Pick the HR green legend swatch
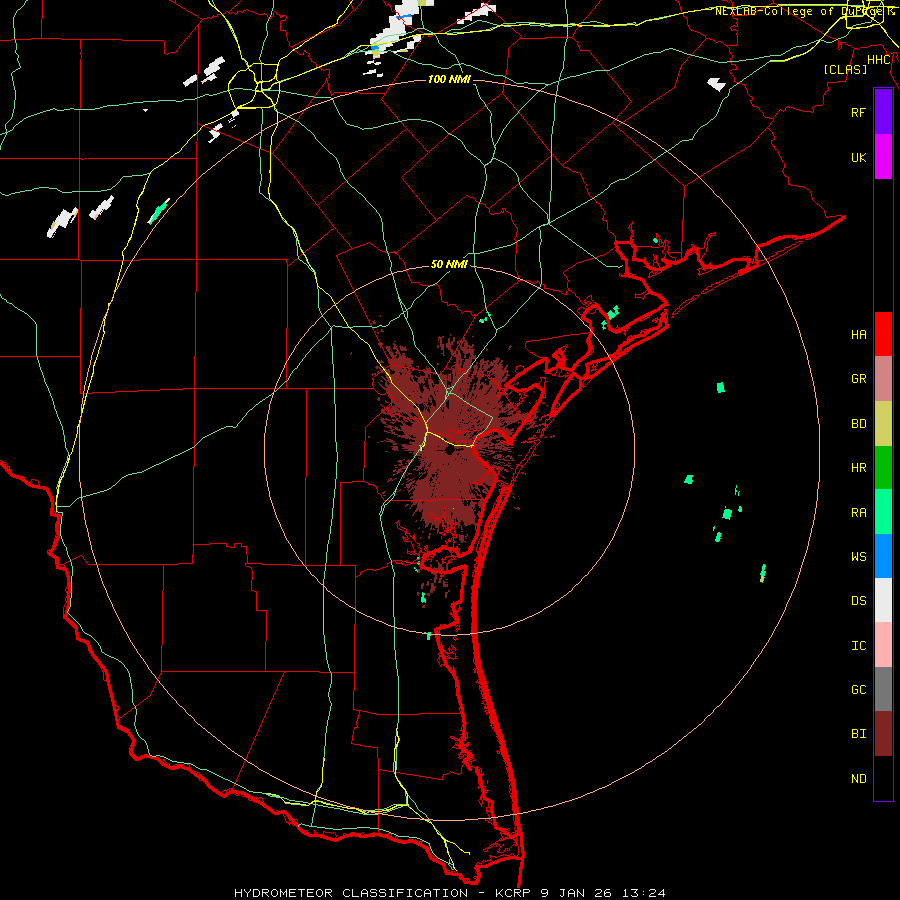The image size is (900, 900). pyautogui.click(x=883, y=467)
